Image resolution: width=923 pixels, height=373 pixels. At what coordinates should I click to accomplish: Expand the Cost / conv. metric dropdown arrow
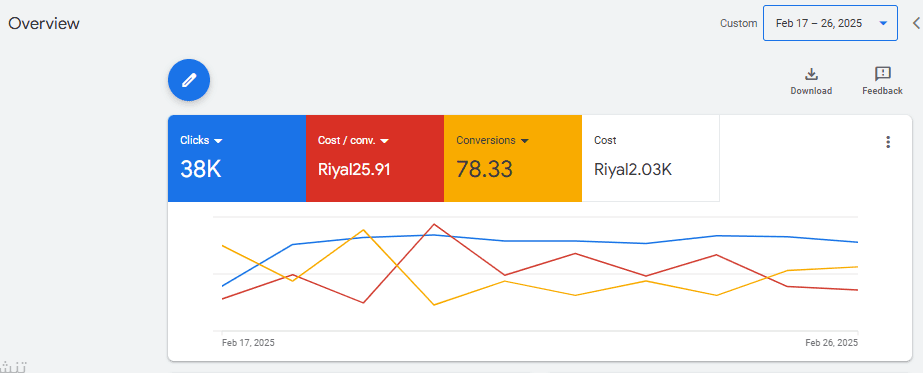[x=385, y=141]
